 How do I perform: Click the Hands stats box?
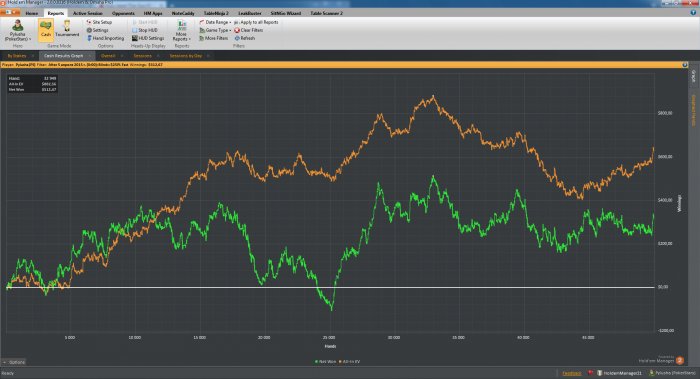(32, 84)
